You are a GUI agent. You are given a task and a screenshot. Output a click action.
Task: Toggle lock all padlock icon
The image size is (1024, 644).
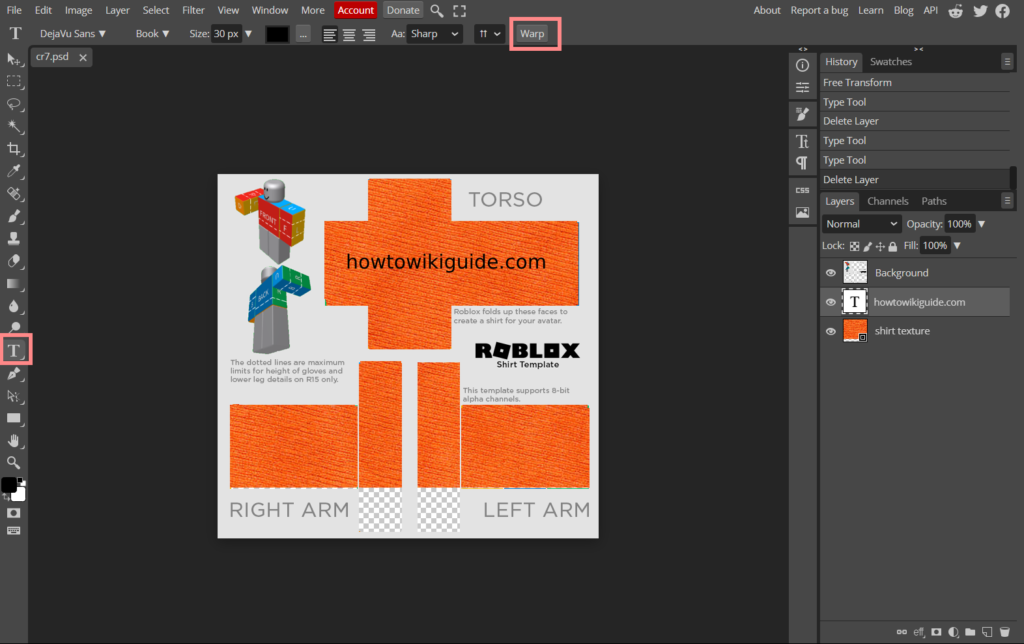click(x=893, y=246)
